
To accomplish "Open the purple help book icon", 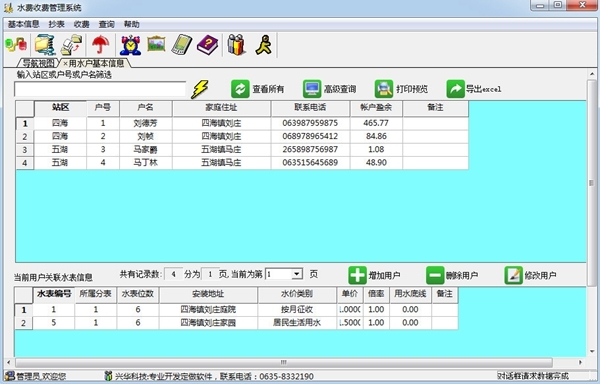I will pos(207,45).
